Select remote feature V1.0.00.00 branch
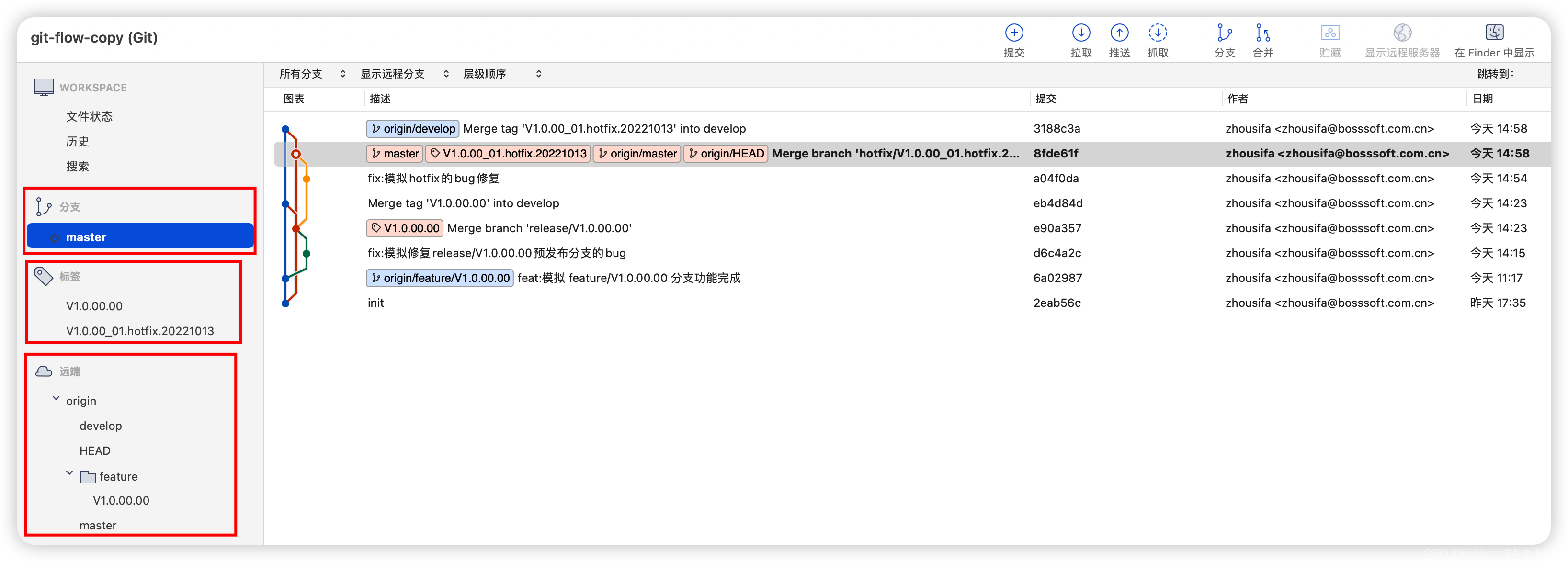The image size is (1568, 562). (x=121, y=501)
